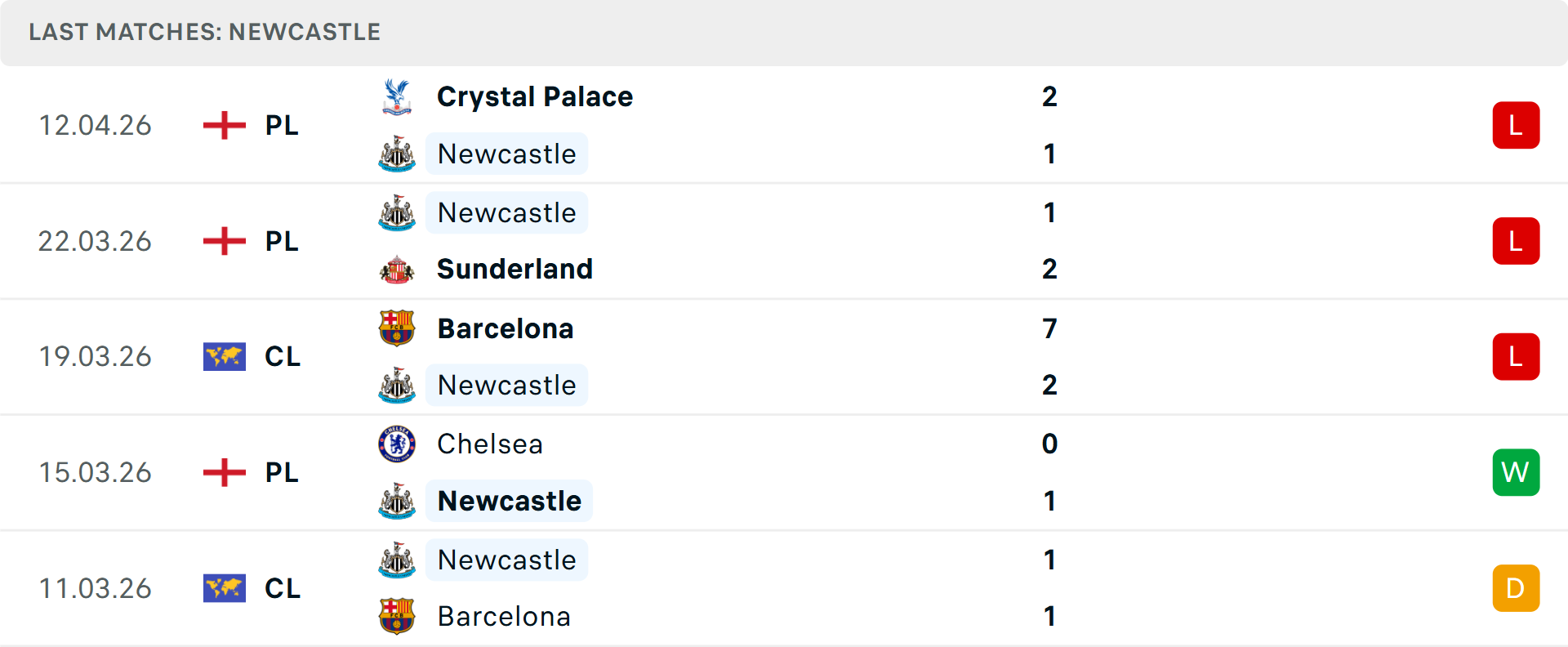Click the Barcelona crest in the 19.03.26 match
The width and height of the screenshot is (1568, 647).
tap(397, 328)
